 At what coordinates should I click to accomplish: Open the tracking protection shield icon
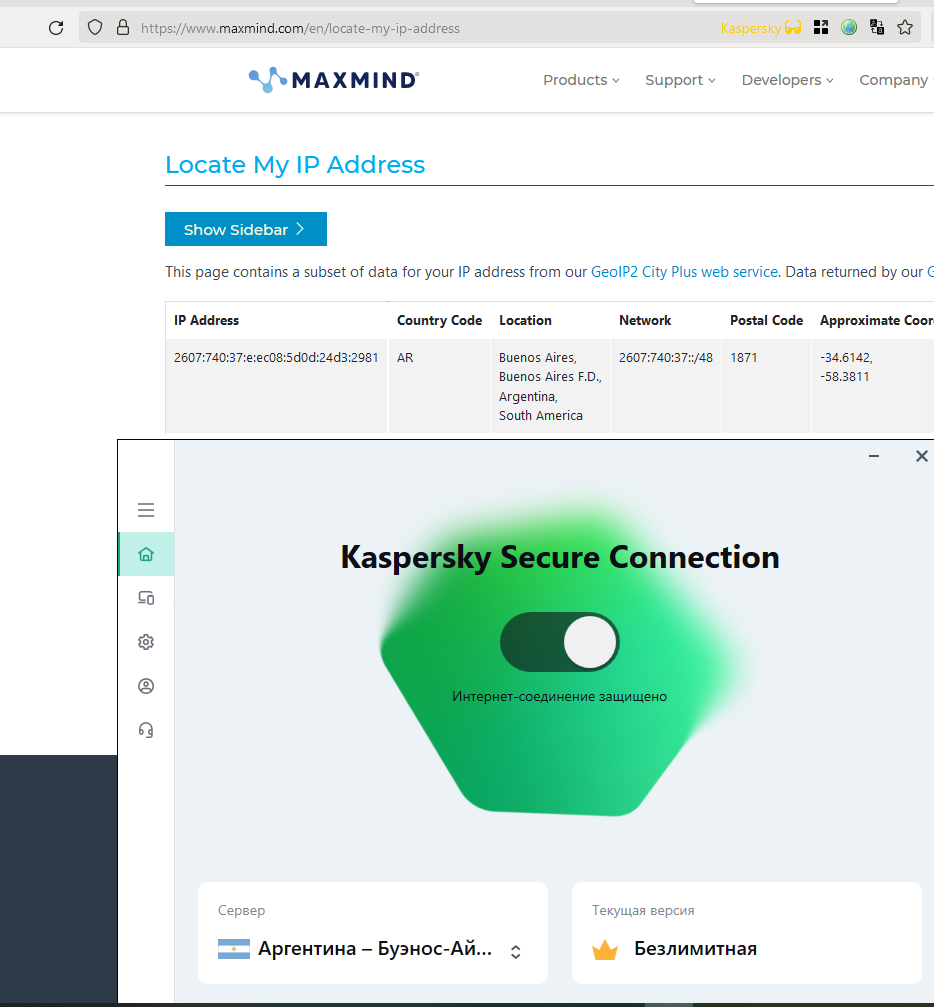pos(95,28)
